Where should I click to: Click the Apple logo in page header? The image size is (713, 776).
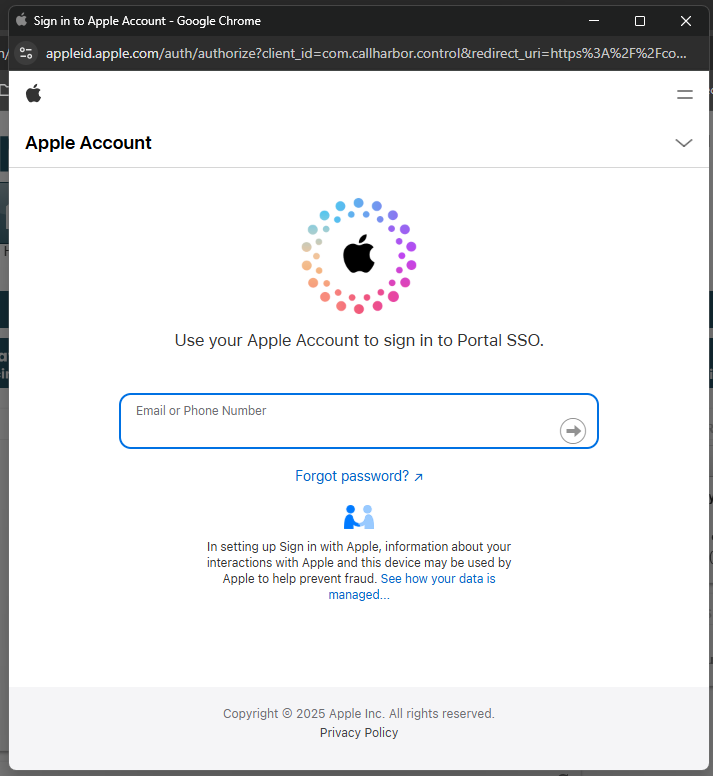tap(34, 94)
